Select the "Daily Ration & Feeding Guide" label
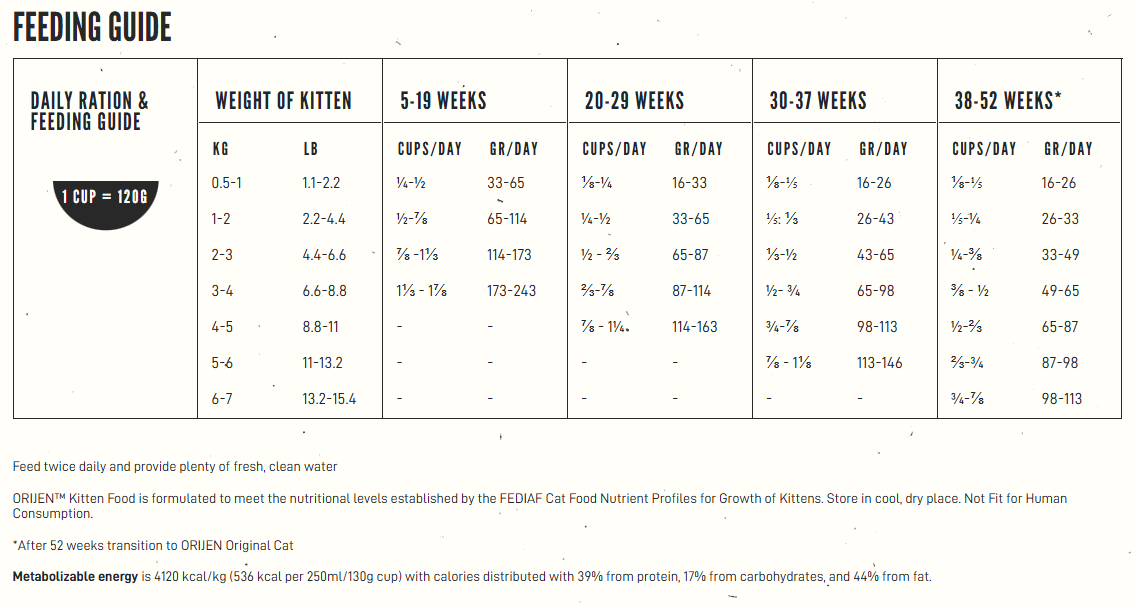 pyautogui.click(x=90, y=111)
